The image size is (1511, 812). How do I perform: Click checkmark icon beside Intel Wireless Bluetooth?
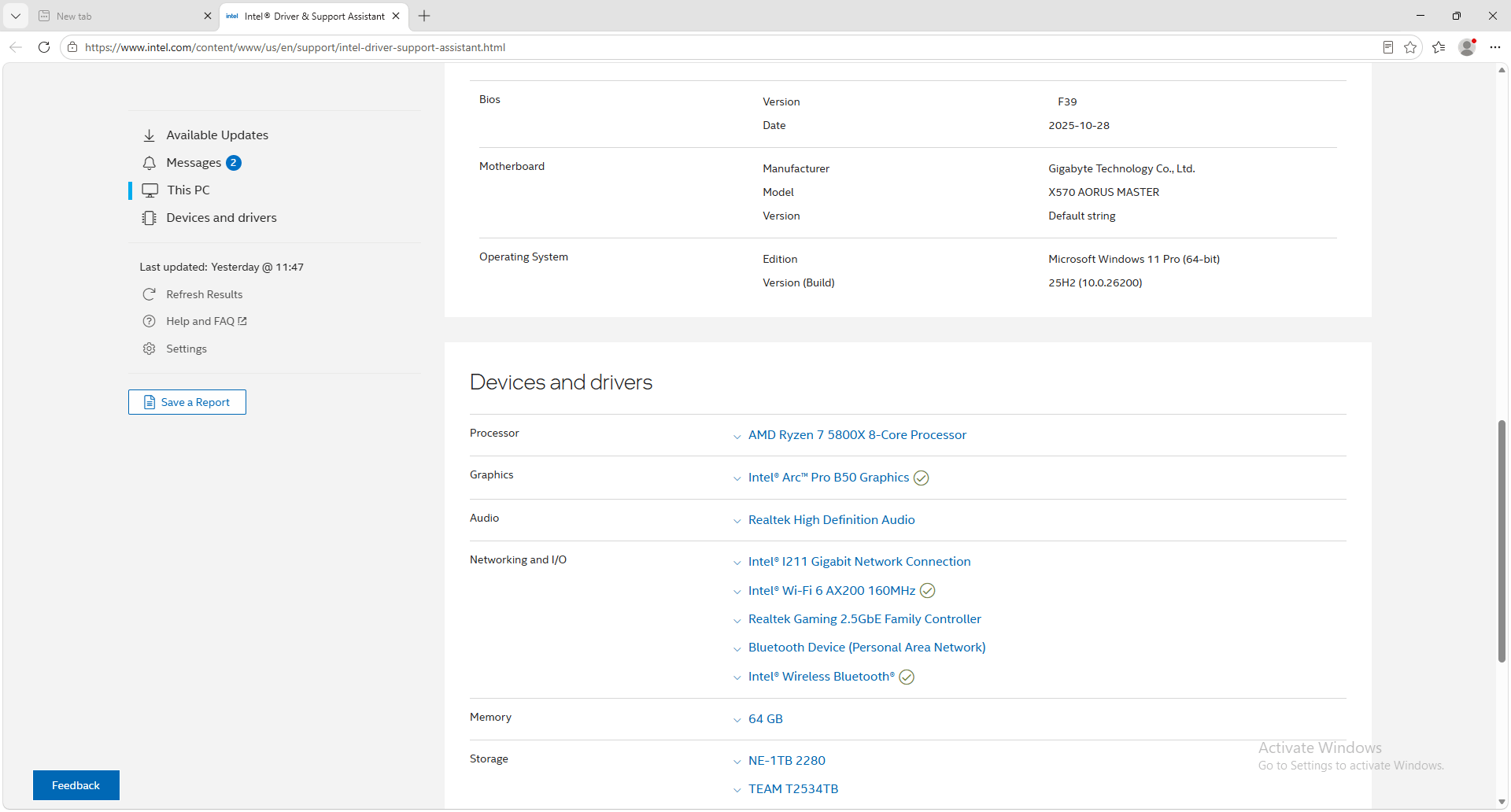pos(907,677)
